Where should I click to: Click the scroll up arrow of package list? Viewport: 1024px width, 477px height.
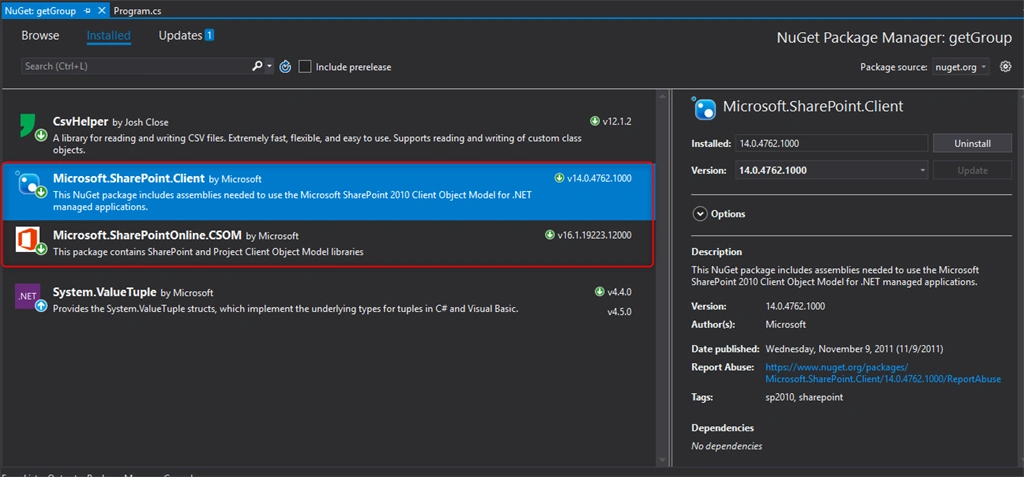point(664,95)
